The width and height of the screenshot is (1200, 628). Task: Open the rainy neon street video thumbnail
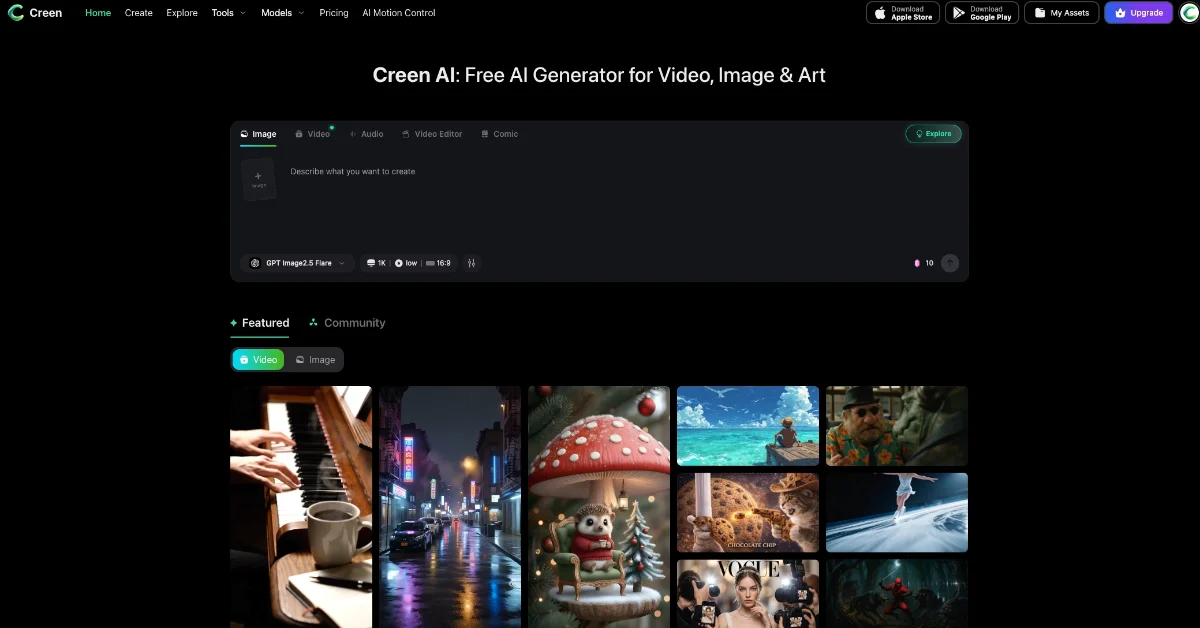coord(450,507)
